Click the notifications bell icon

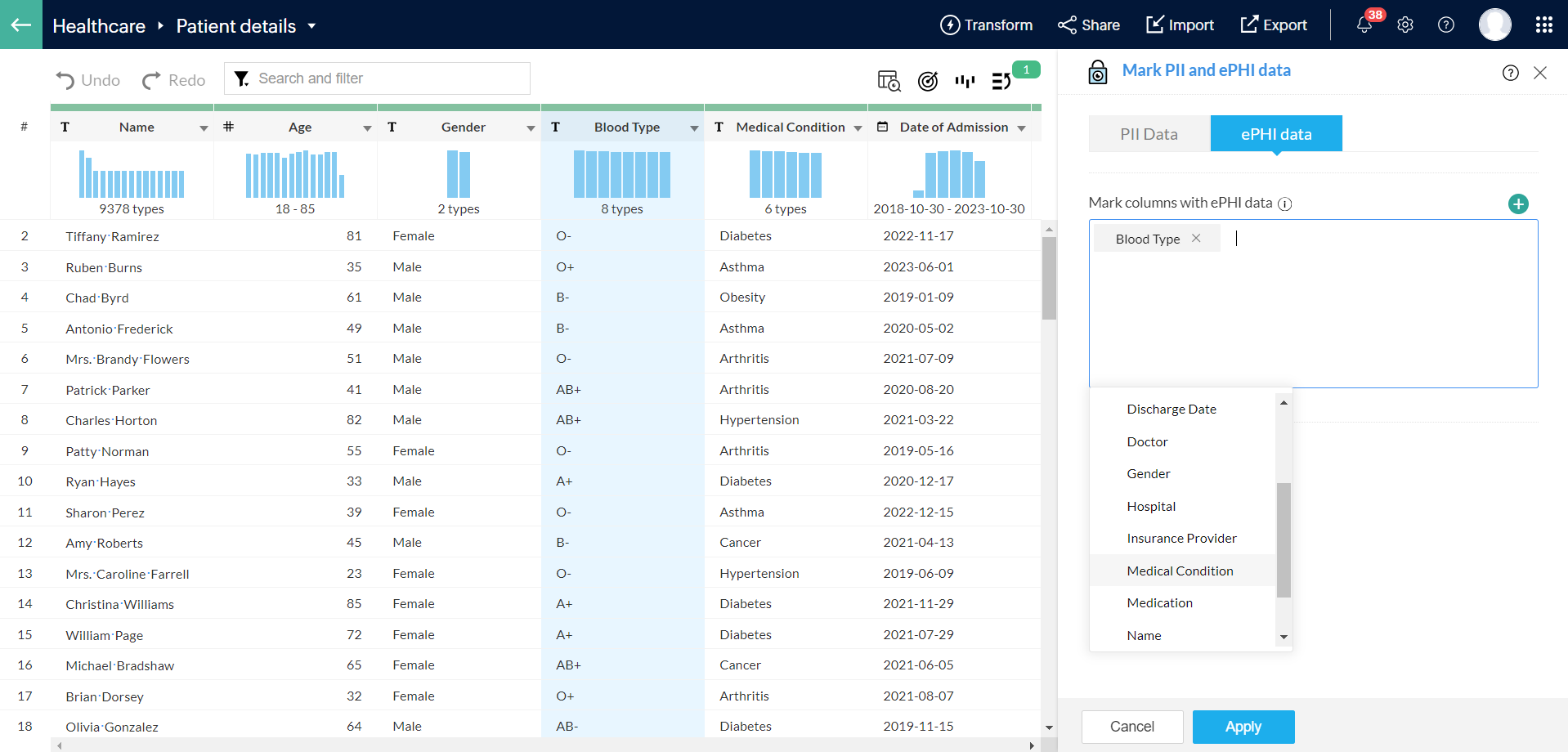click(1364, 25)
